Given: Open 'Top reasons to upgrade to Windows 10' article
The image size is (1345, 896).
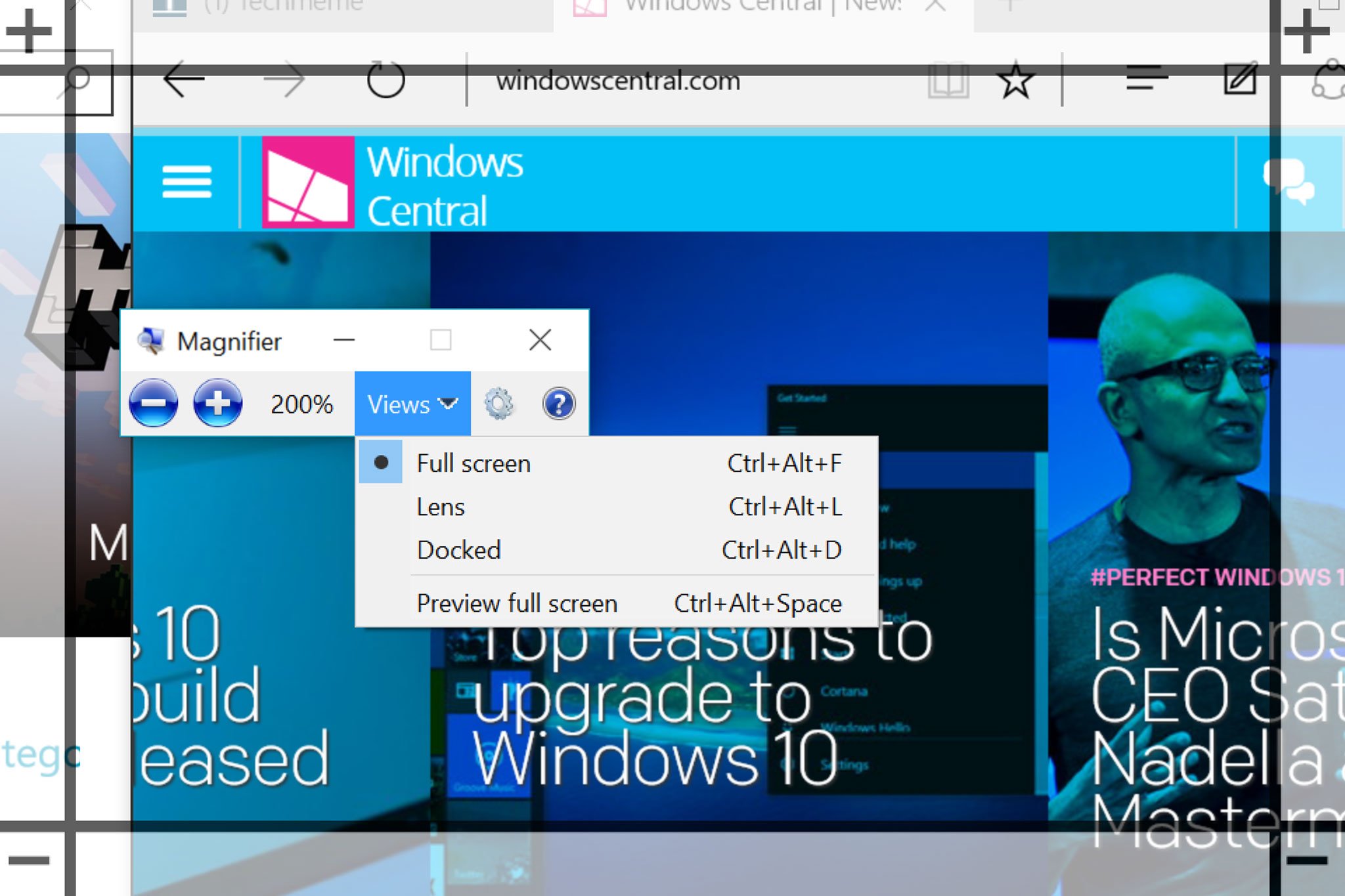Looking at the screenshot, I should [703, 702].
